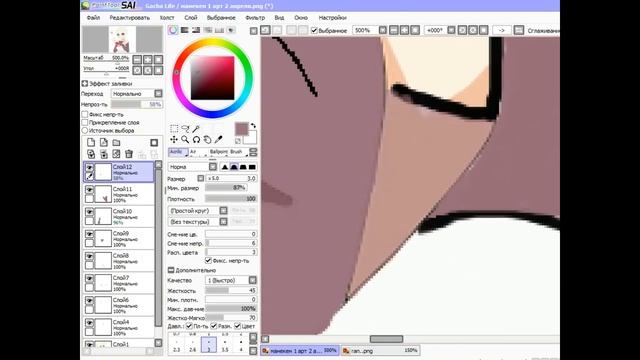Select the flat square brush edge shape
Image resolution: width=640 pixels, height=360 pixels.
coord(252,167)
